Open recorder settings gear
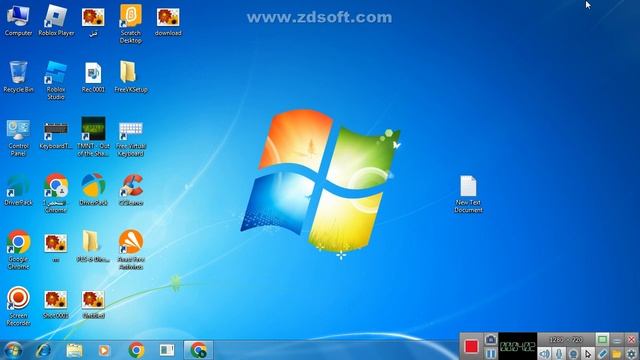 click(631, 354)
